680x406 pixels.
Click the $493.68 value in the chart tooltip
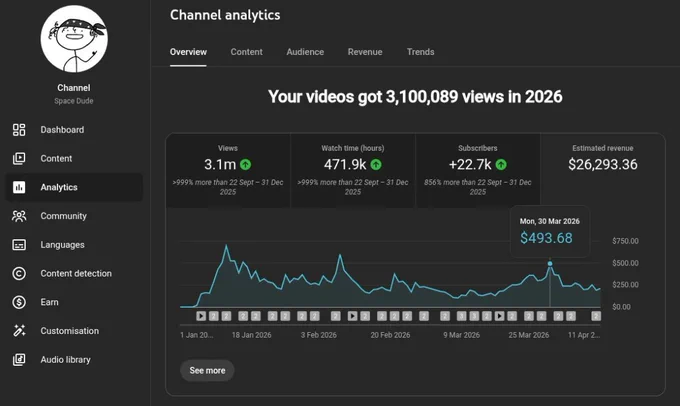tap(546, 238)
